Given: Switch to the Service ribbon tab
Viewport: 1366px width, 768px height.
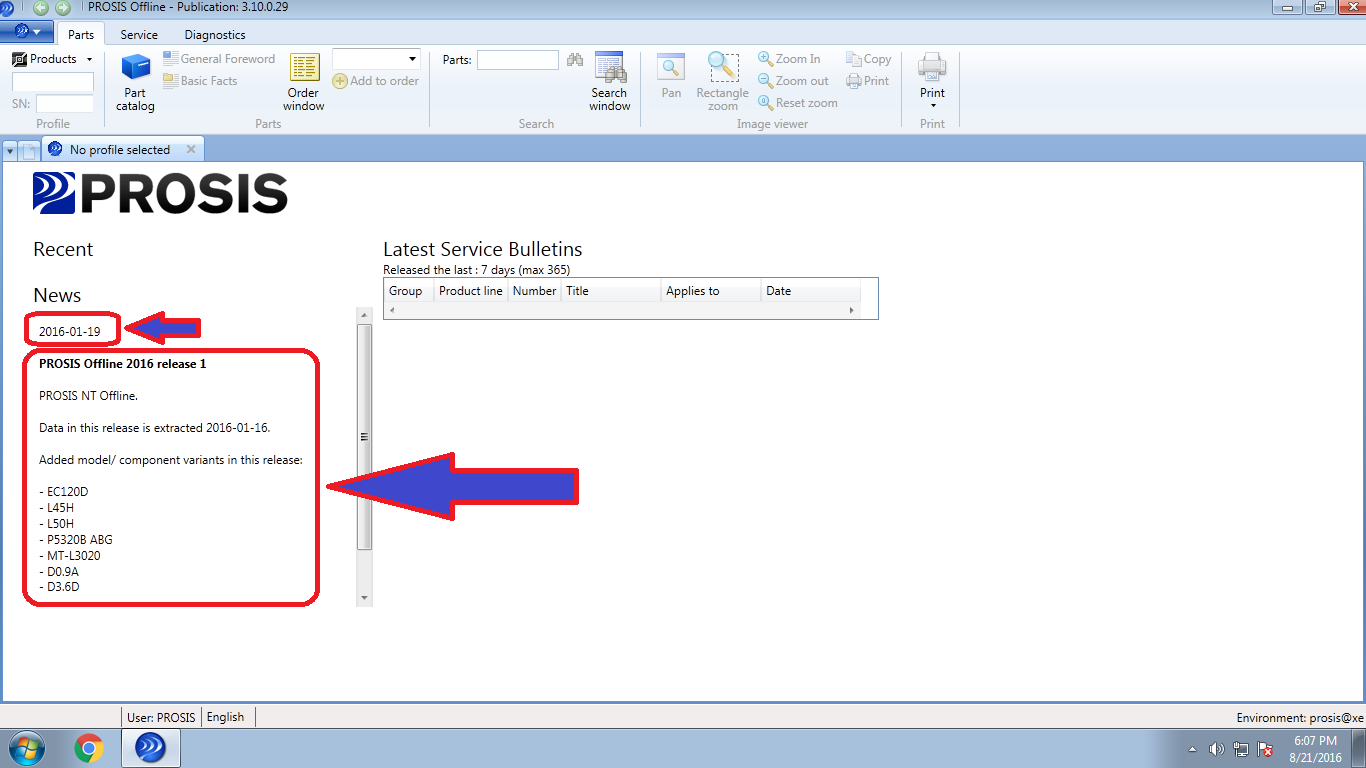Looking at the screenshot, I should coord(139,34).
